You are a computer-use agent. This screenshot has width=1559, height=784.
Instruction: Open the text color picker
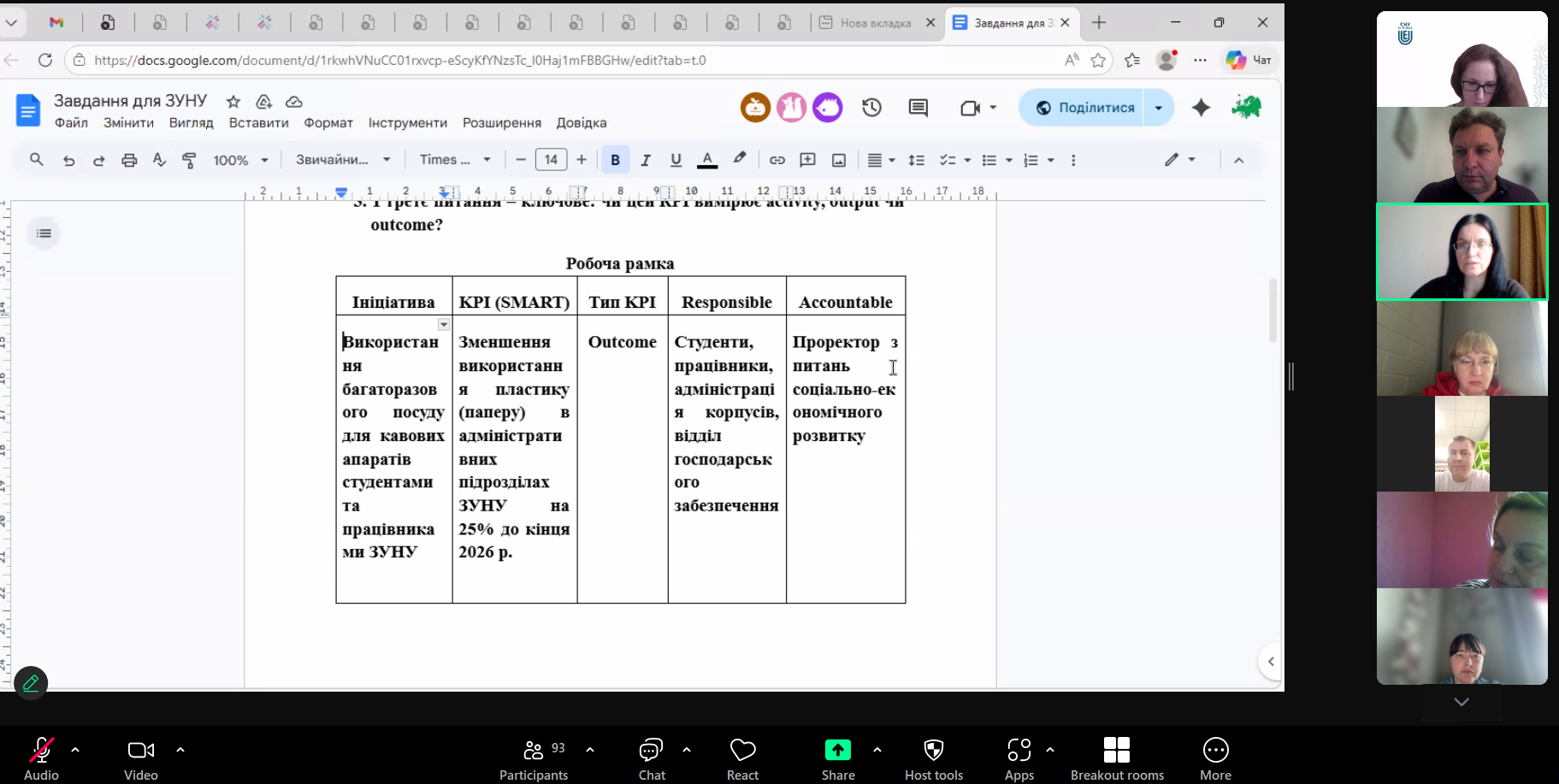(x=707, y=161)
